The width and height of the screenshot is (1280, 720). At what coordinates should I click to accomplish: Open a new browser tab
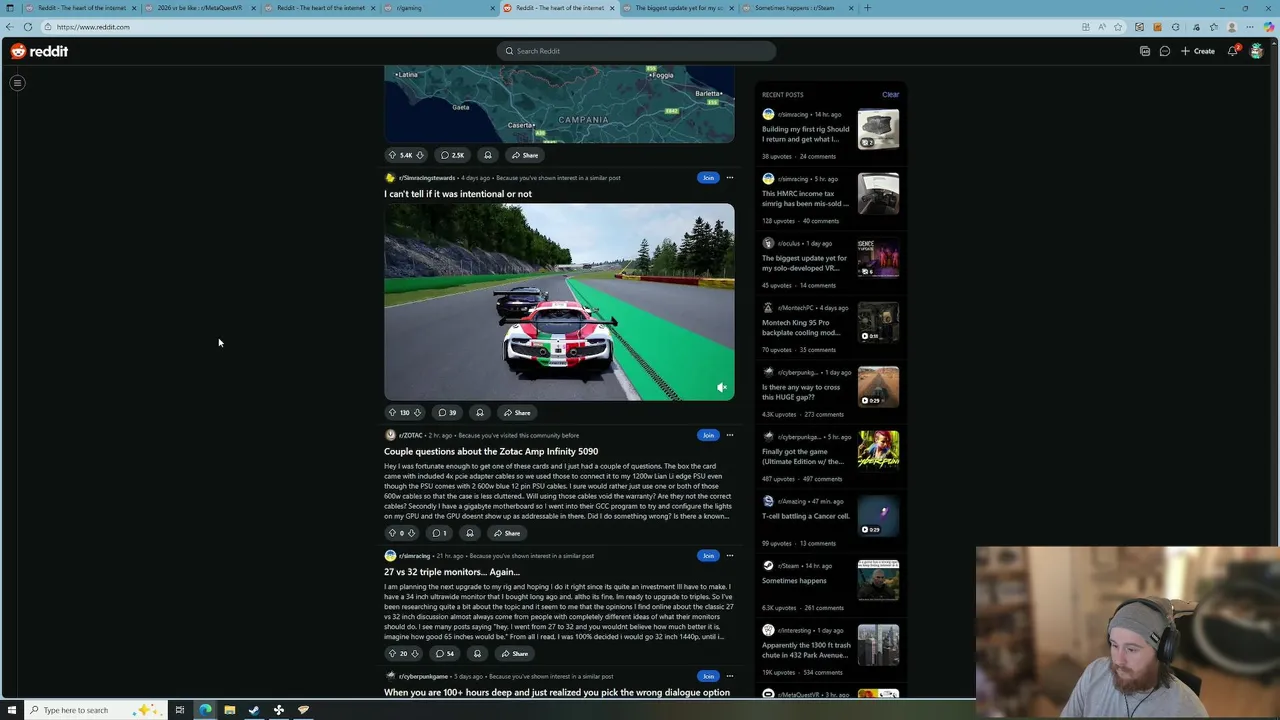tap(867, 8)
